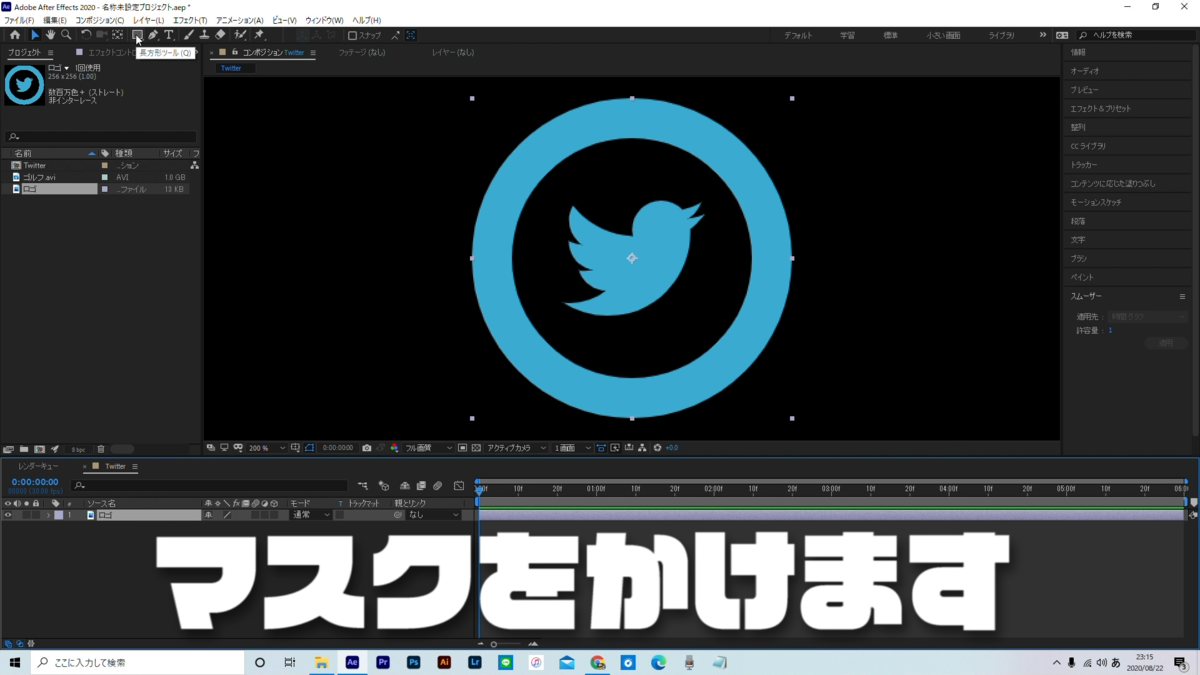This screenshot has height=675, width=1200.
Task: Open the 通常 blend mode dropdown
Action: [x=311, y=515]
